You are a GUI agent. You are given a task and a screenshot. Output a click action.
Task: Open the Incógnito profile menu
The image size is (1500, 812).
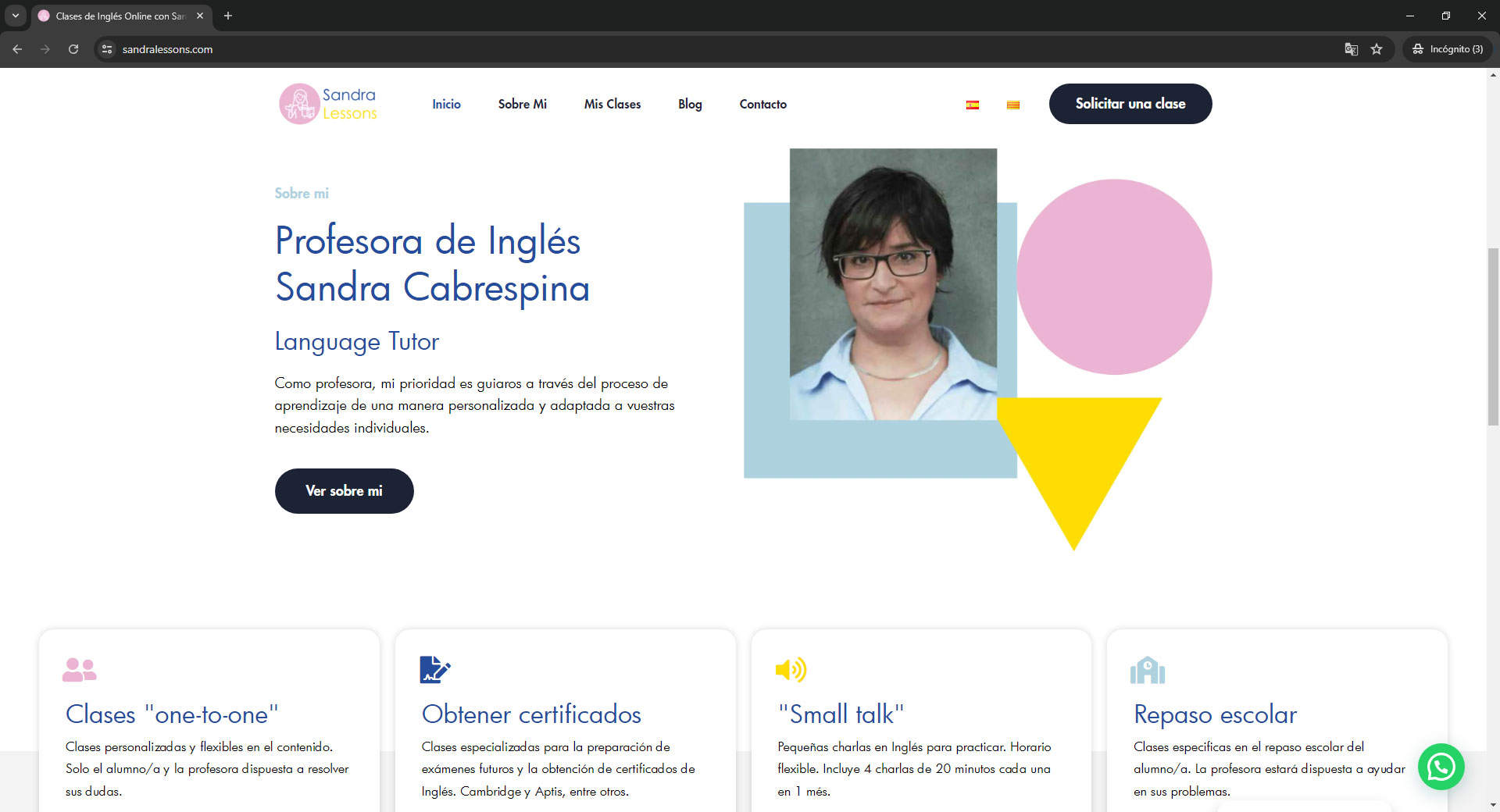1448,49
